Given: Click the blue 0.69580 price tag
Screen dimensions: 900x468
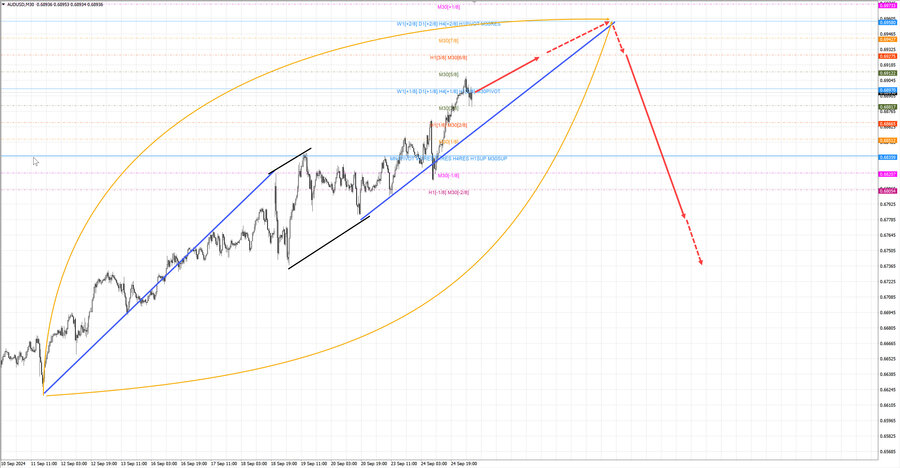Looking at the screenshot, I should pos(888,23).
